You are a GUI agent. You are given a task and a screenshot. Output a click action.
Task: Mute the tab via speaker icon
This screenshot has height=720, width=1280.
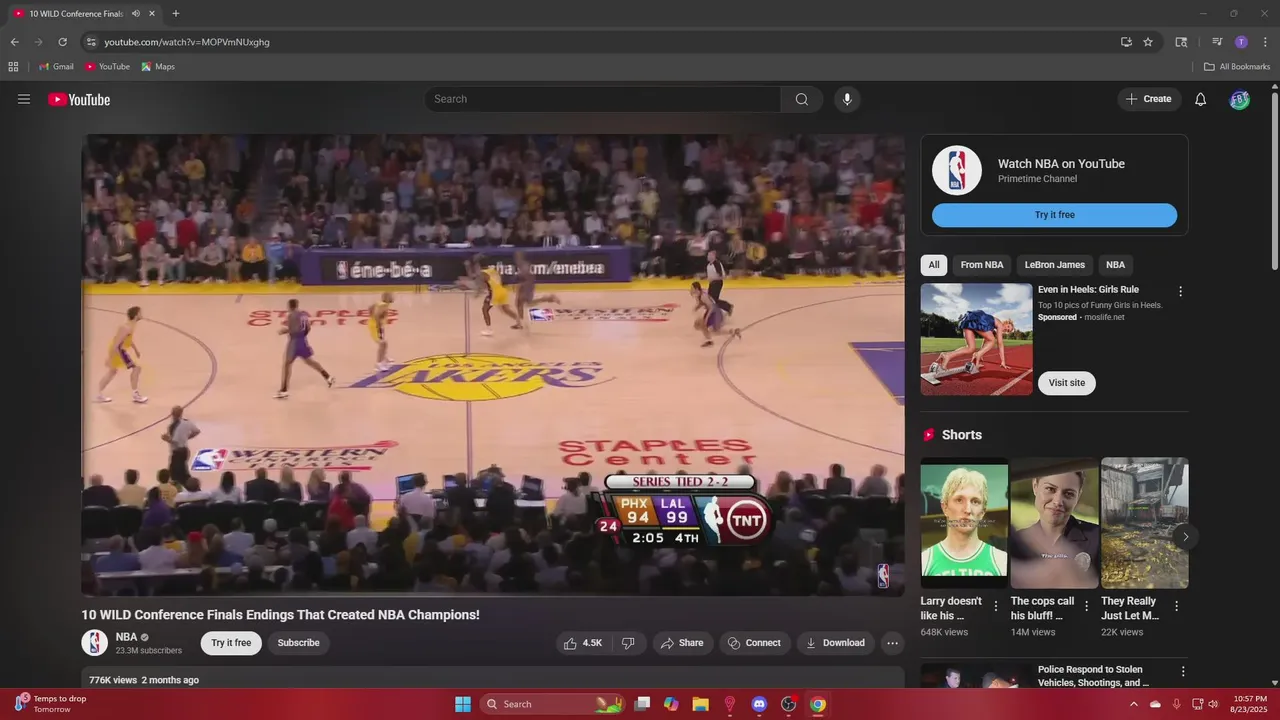coord(136,14)
